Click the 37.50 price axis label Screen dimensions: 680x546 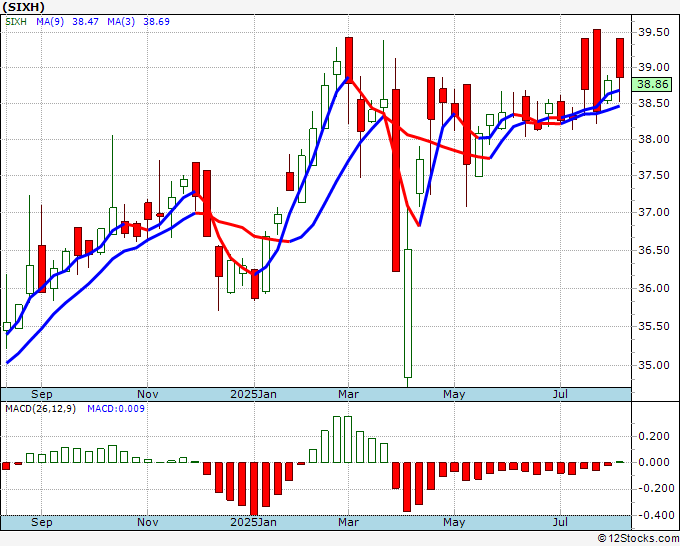click(654, 175)
